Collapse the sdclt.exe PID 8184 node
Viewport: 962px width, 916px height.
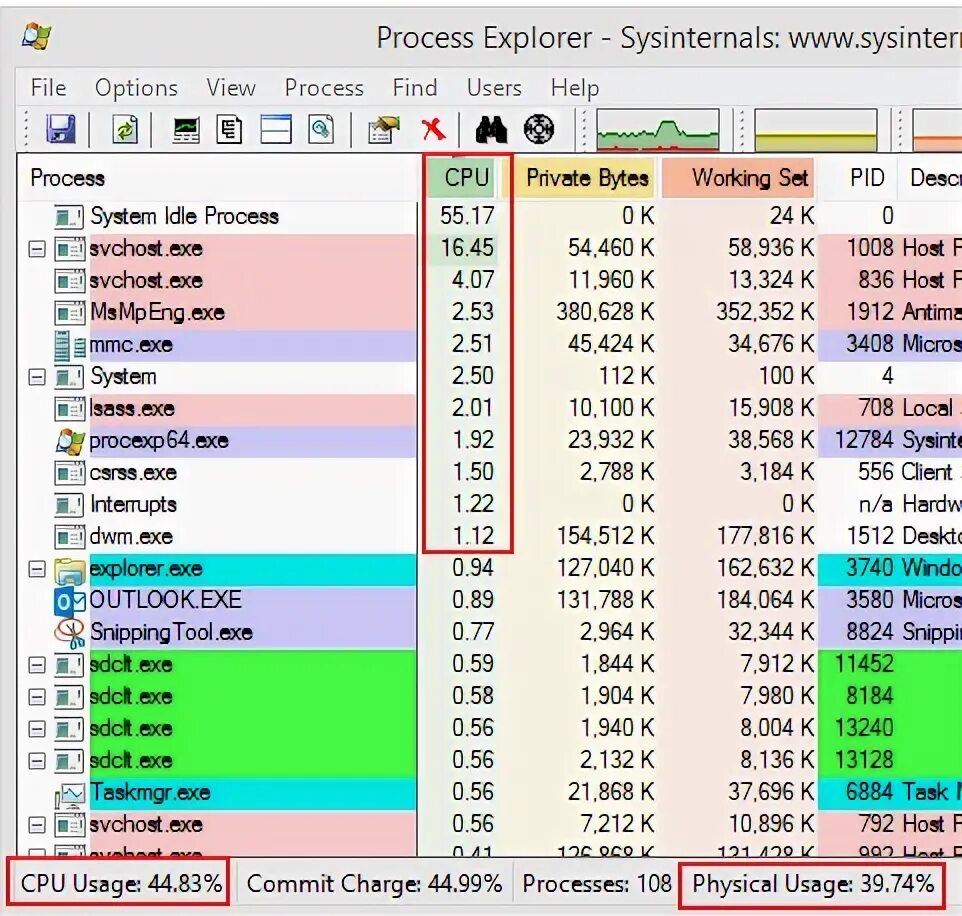click(x=37, y=697)
